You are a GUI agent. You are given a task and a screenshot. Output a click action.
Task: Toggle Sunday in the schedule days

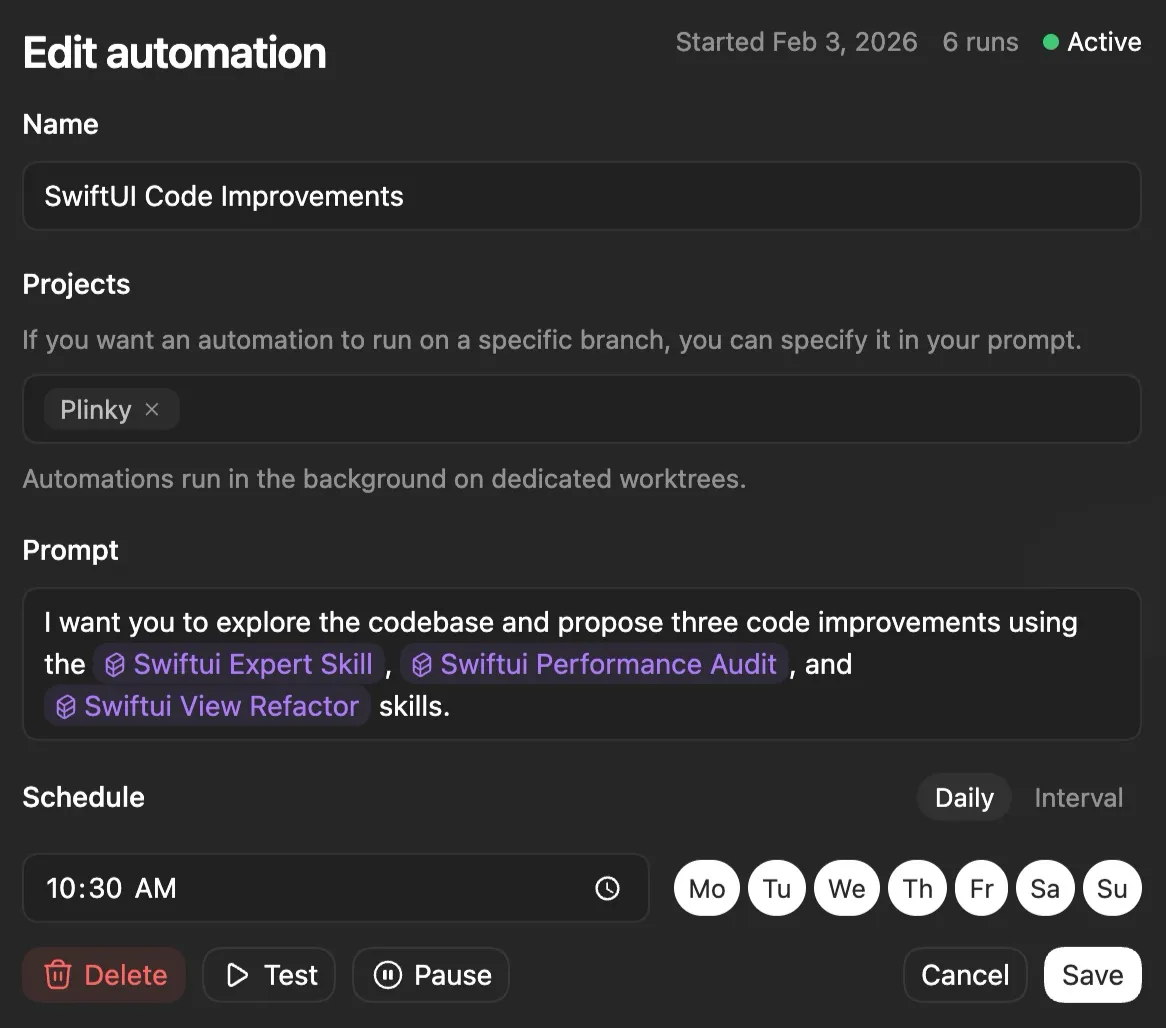pyautogui.click(x=1111, y=888)
